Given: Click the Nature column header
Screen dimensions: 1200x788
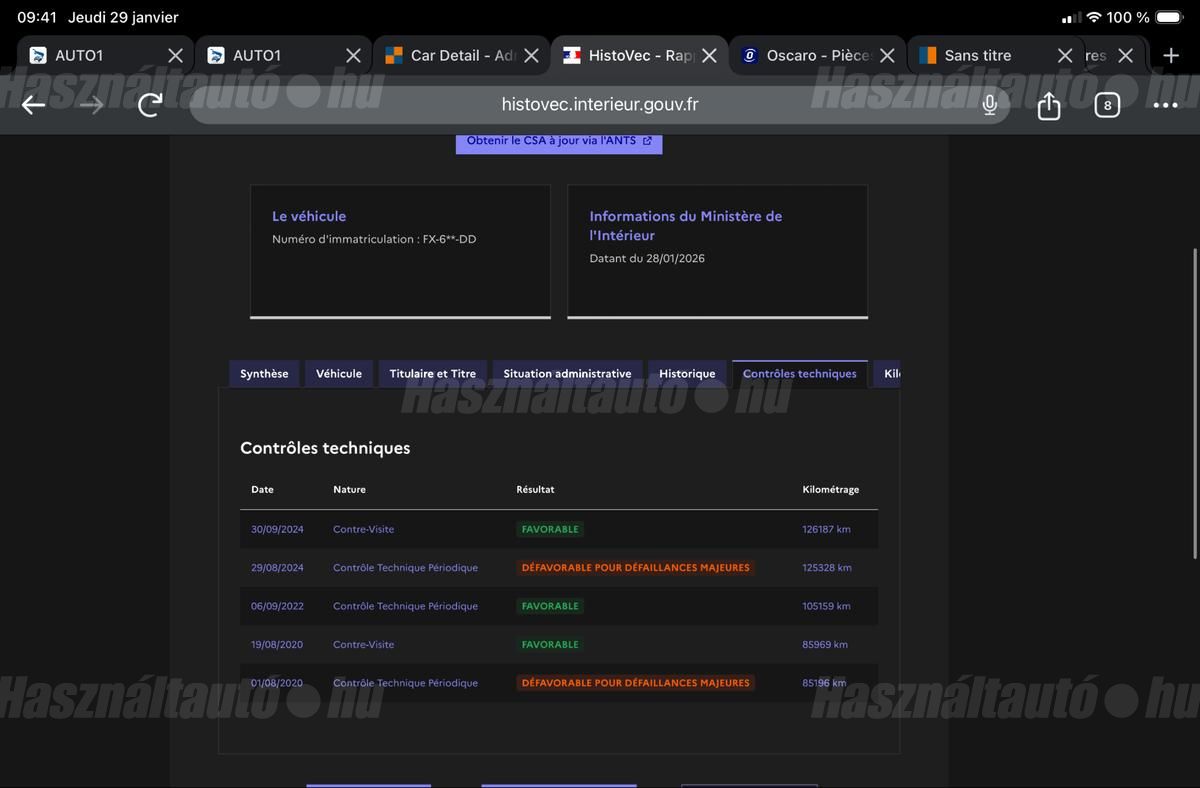Looking at the screenshot, I should [349, 490].
